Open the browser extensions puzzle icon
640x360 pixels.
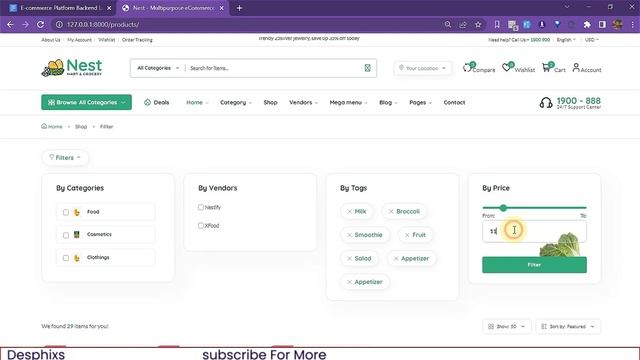point(587,24)
